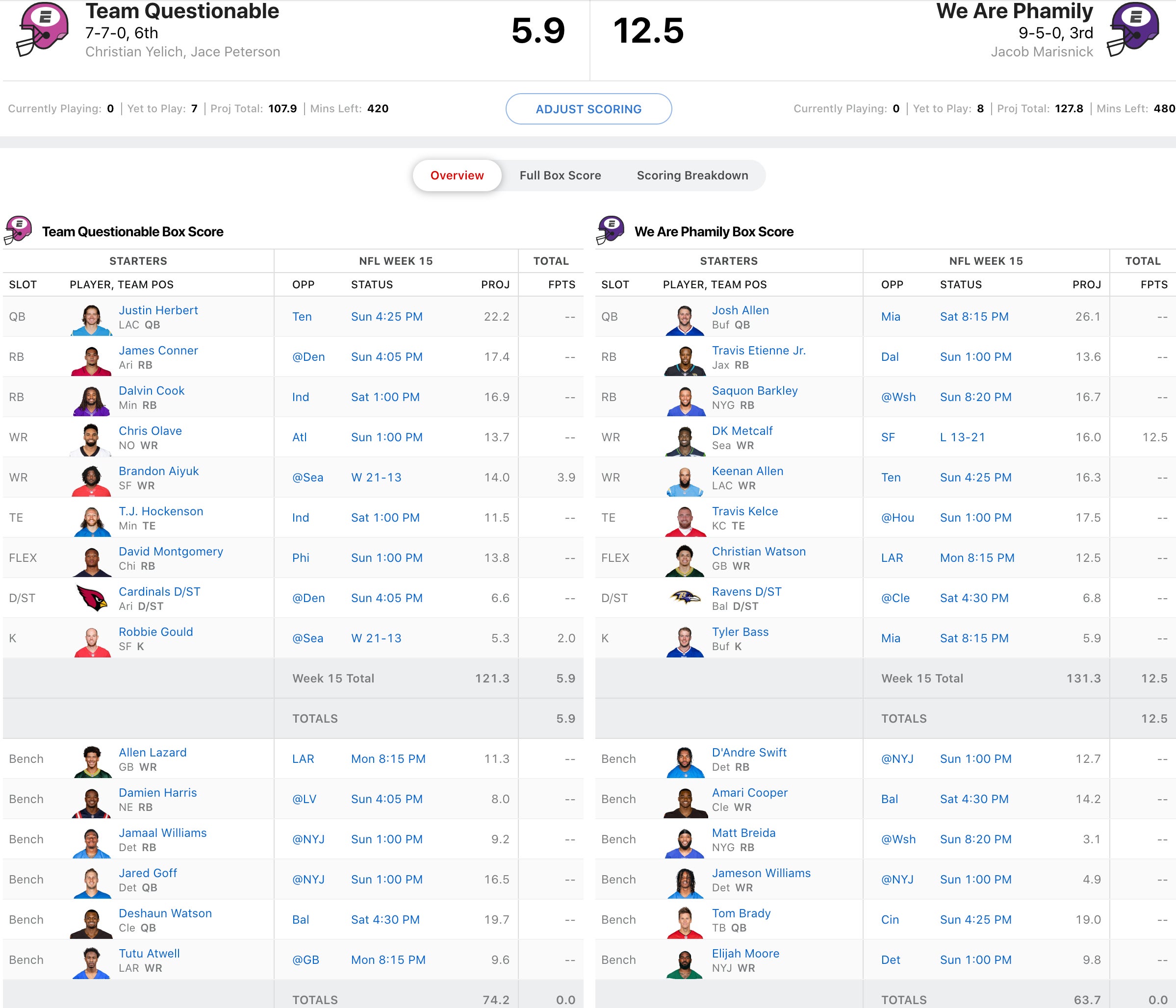Open Deshaun Watson's bench player link

165,913
